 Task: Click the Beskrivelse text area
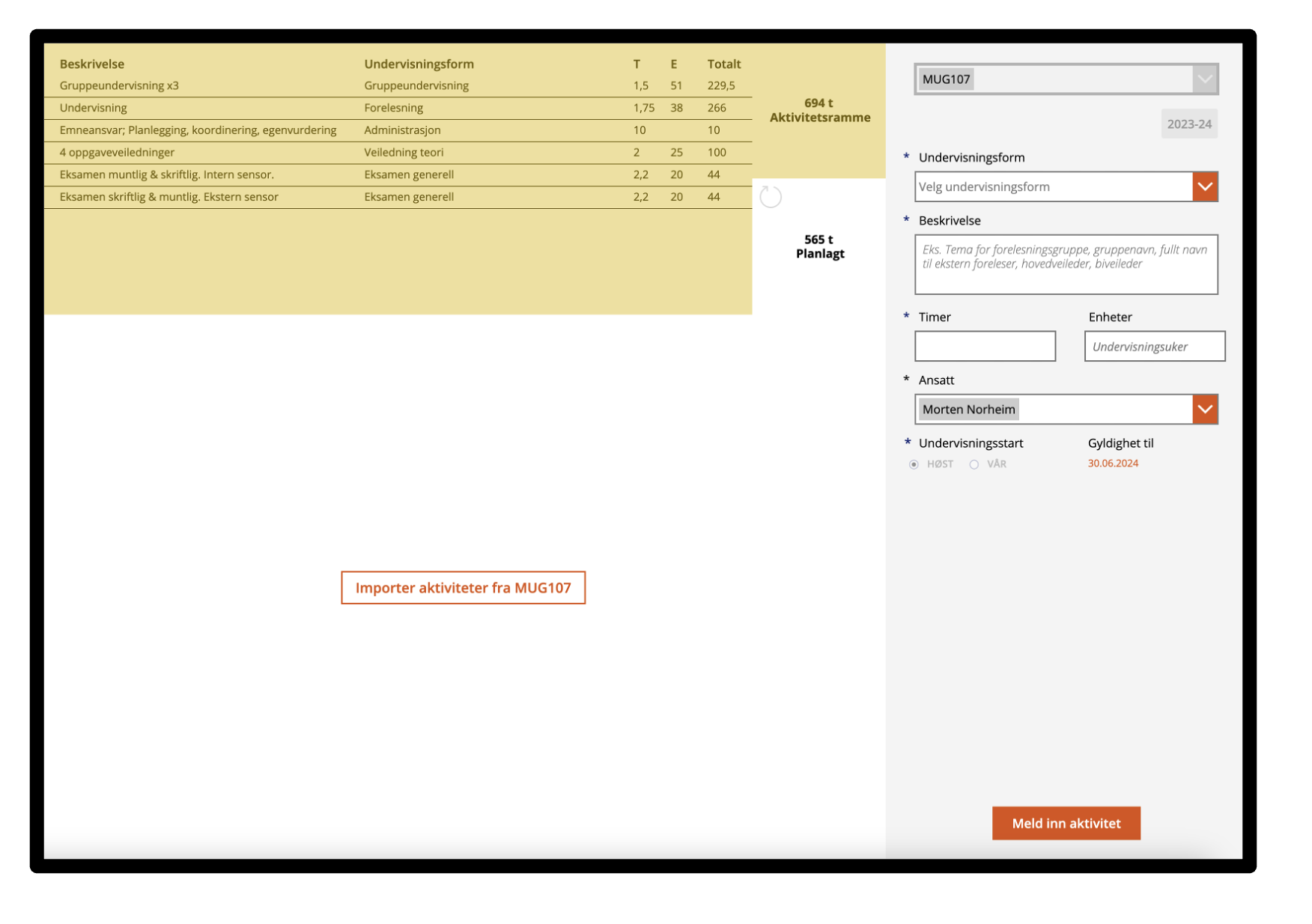tap(1066, 264)
